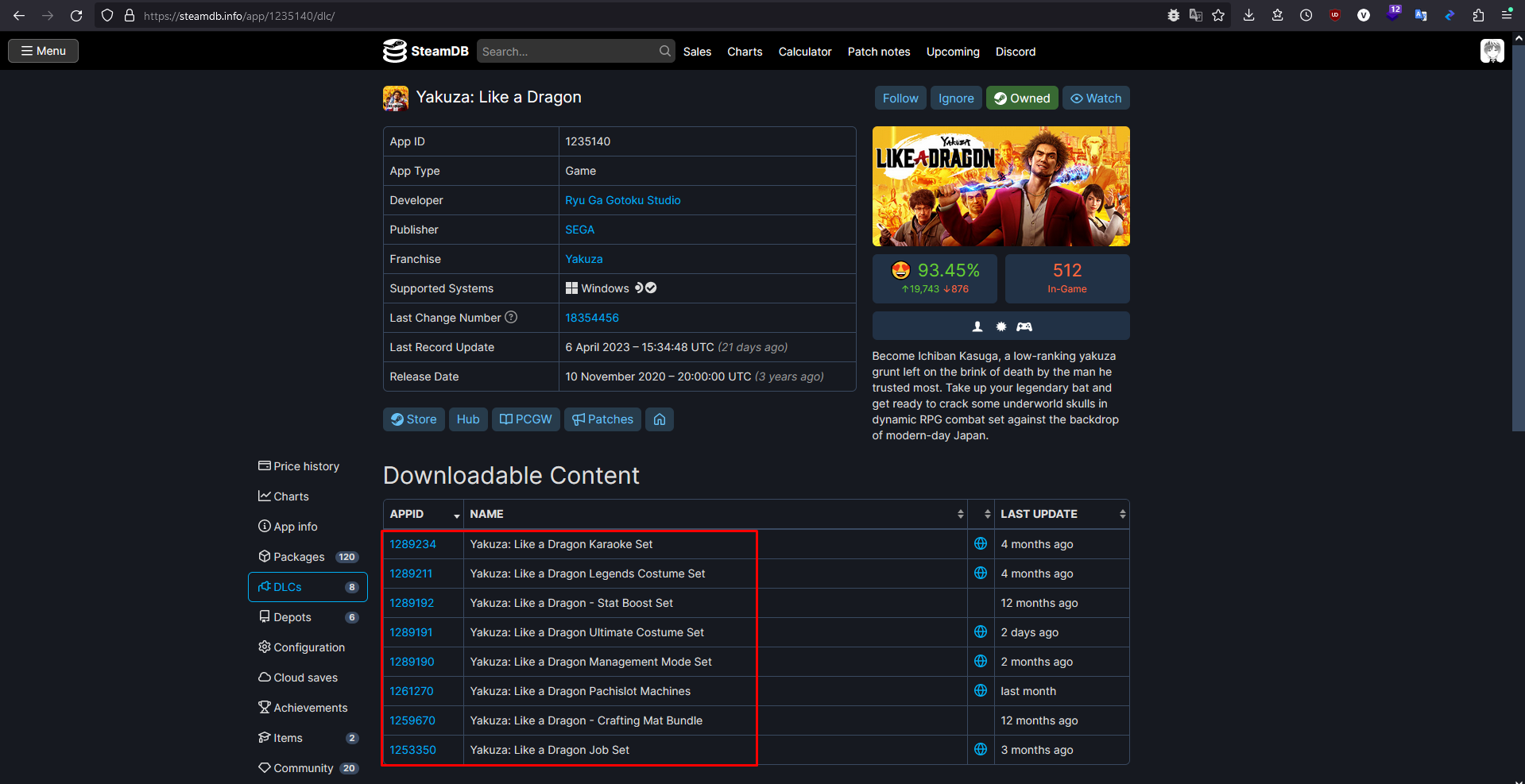This screenshot has height=784, width=1525.
Task: Open the user avatar in the header
Action: pos(1492,51)
